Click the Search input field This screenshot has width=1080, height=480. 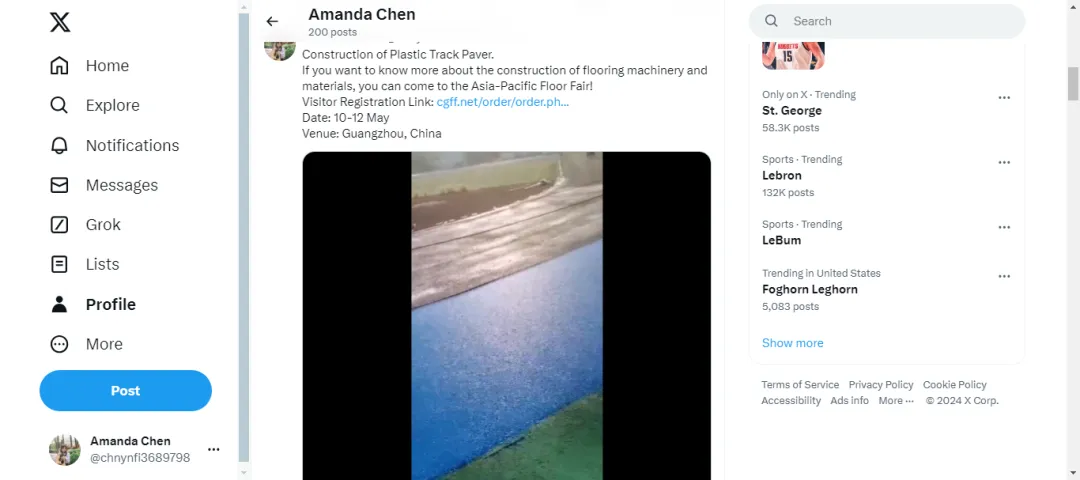click(887, 21)
